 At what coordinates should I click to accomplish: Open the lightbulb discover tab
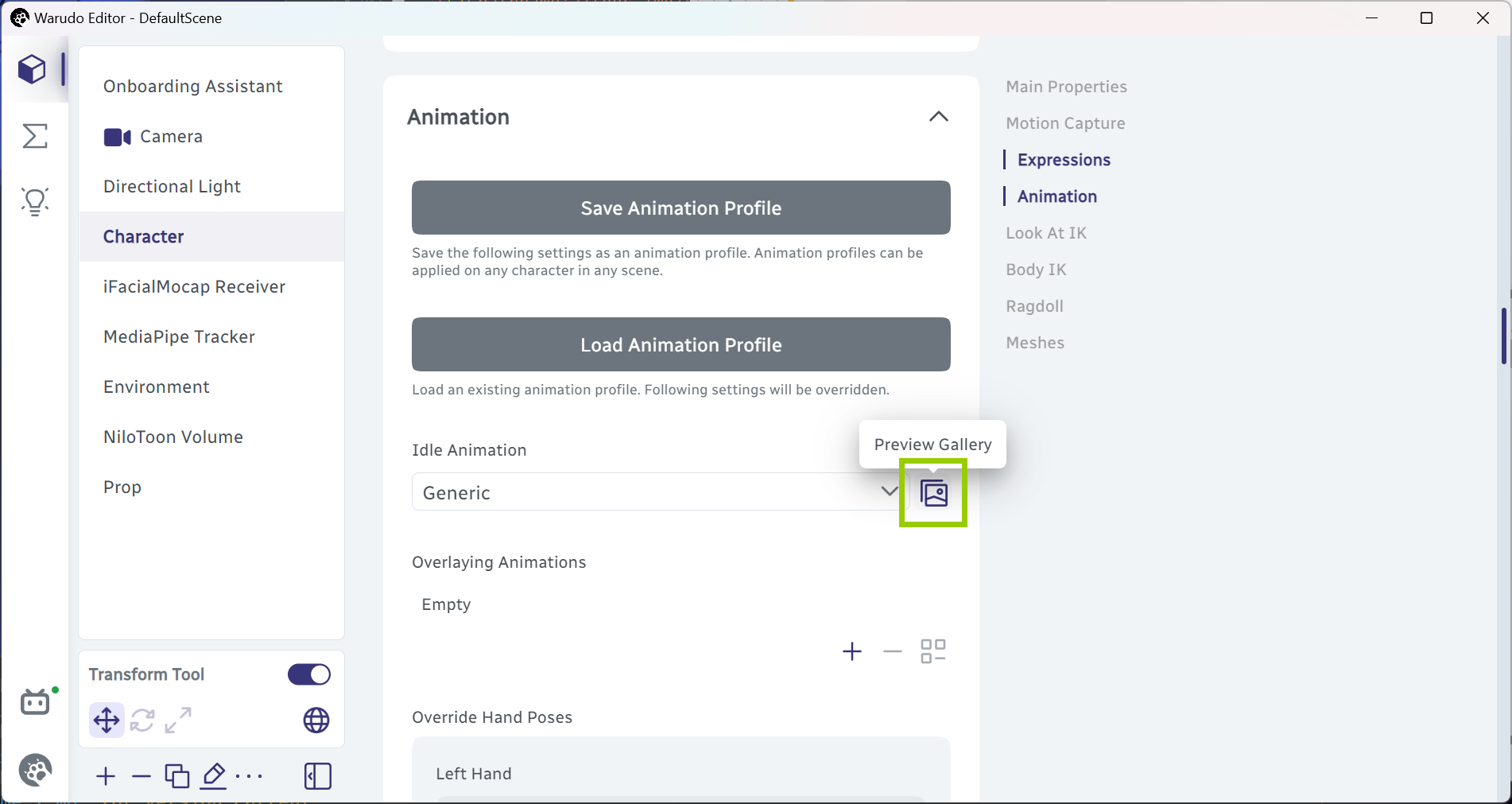point(35,202)
